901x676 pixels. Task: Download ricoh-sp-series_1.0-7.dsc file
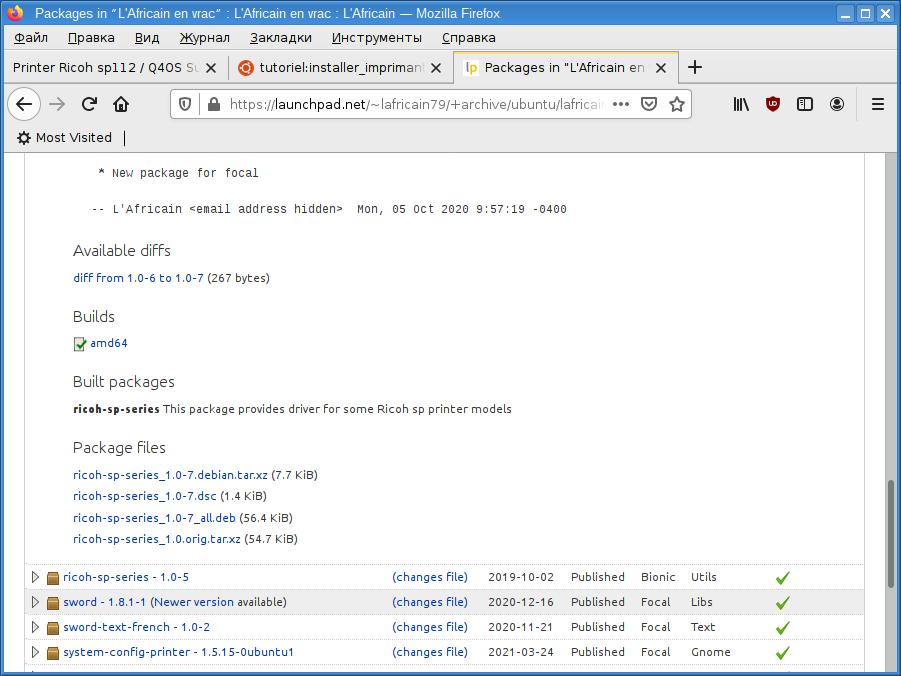pyautogui.click(x=145, y=496)
